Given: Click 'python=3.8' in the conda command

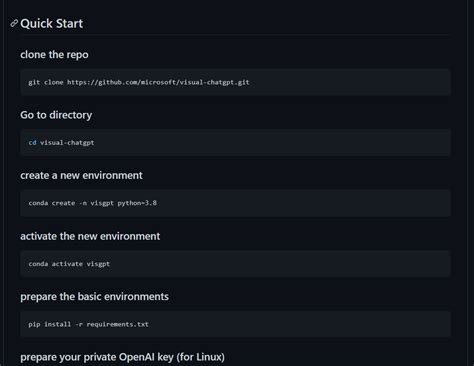Looking at the screenshot, I should coord(137,203).
